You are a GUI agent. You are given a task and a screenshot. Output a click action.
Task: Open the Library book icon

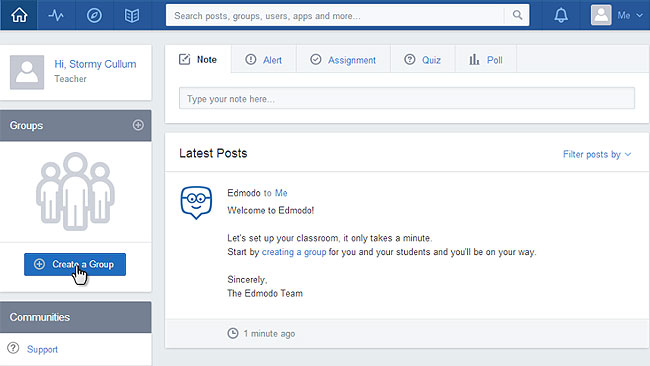point(132,16)
